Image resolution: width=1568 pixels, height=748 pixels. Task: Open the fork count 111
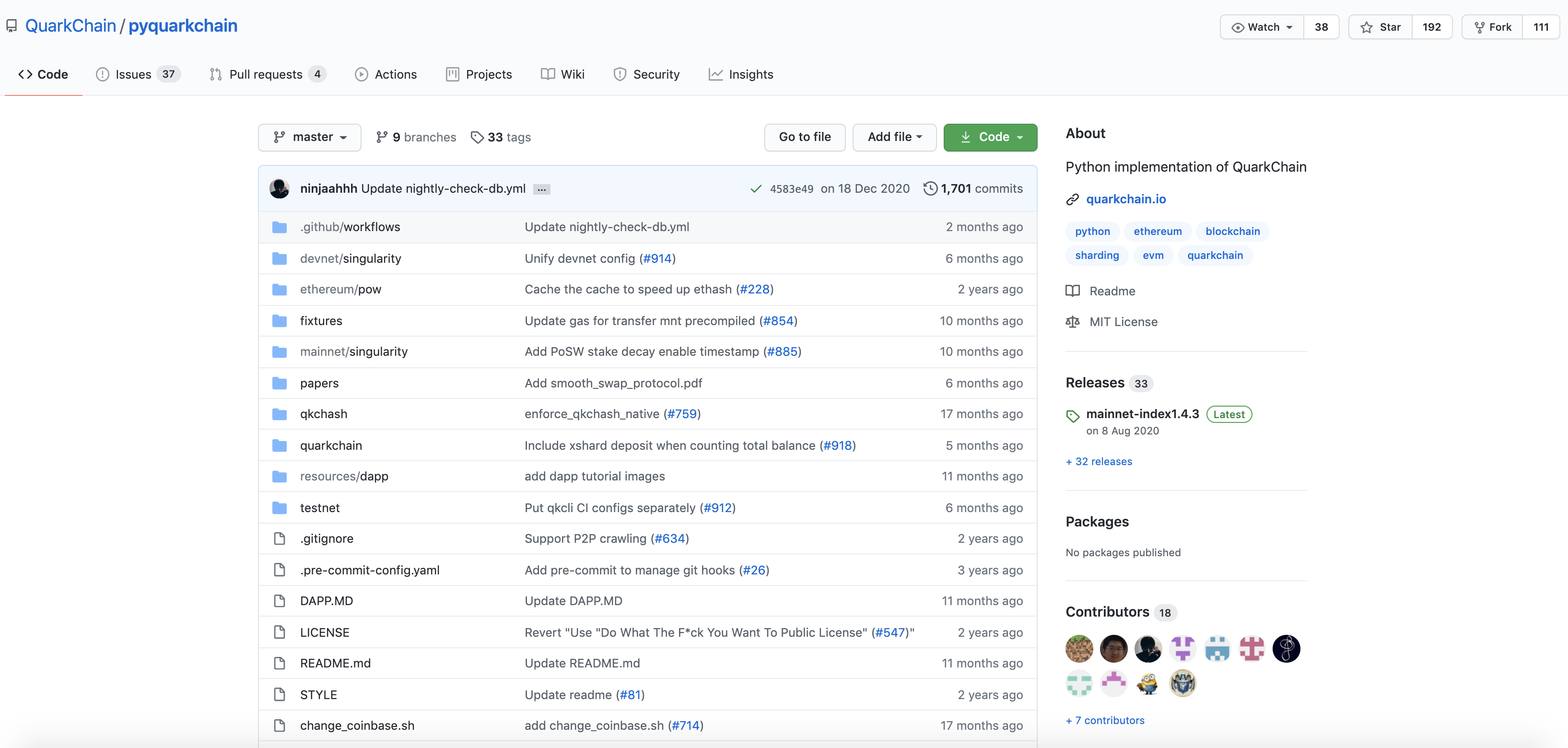(1541, 27)
